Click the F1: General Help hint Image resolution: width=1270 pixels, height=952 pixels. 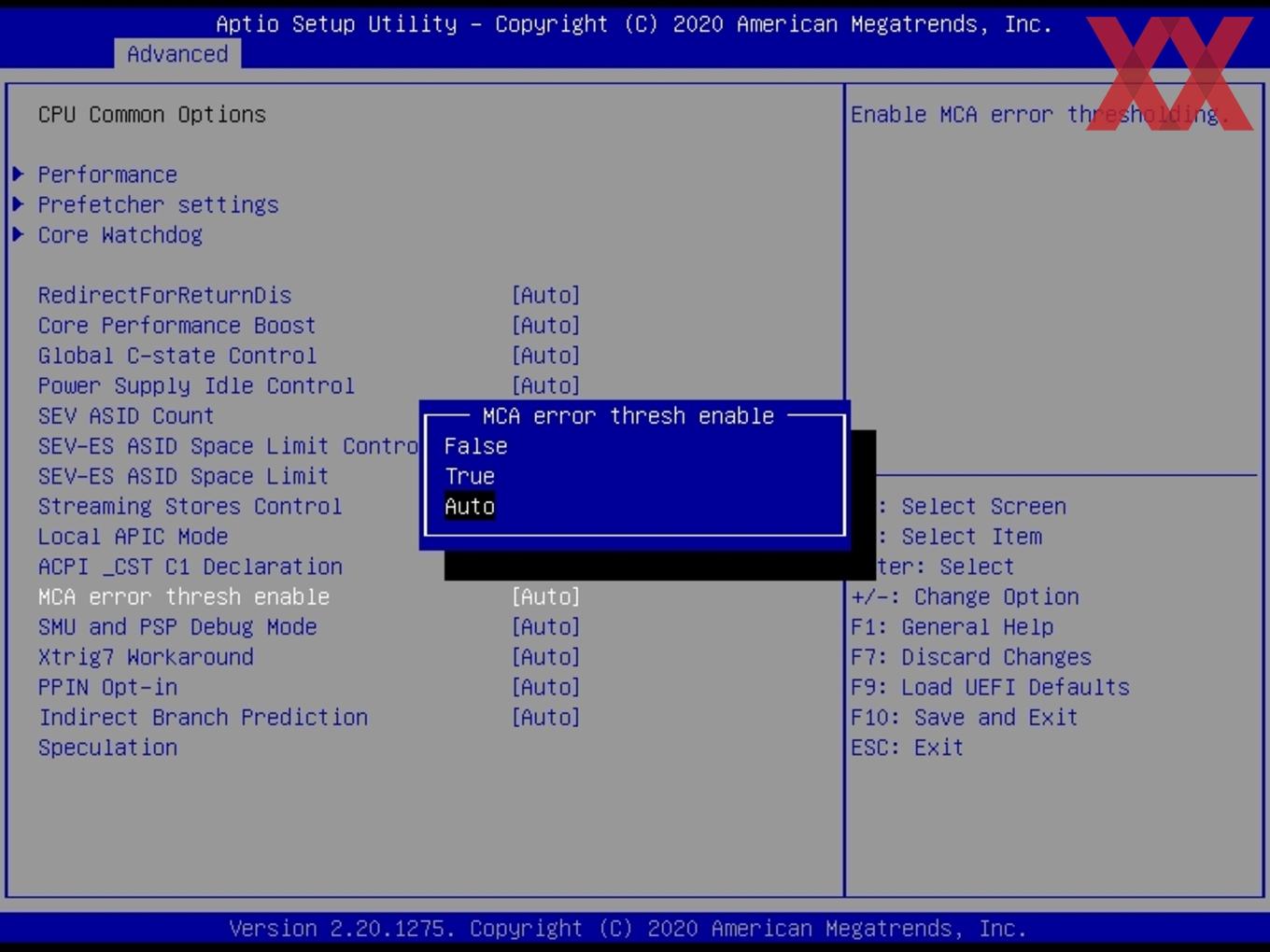click(x=952, y=627)
